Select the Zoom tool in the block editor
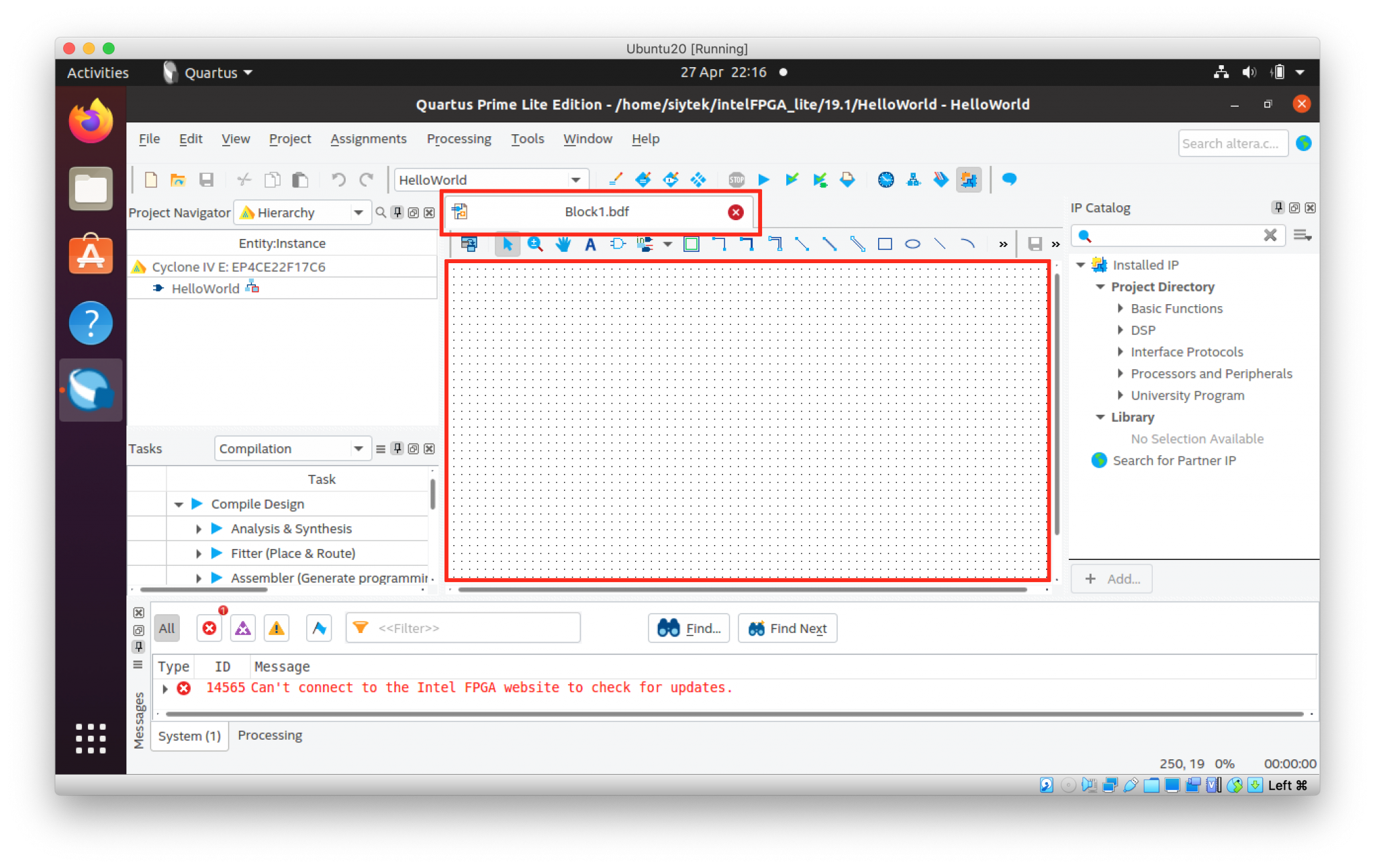Screen dimensions: 1375x868 [535, 244]
